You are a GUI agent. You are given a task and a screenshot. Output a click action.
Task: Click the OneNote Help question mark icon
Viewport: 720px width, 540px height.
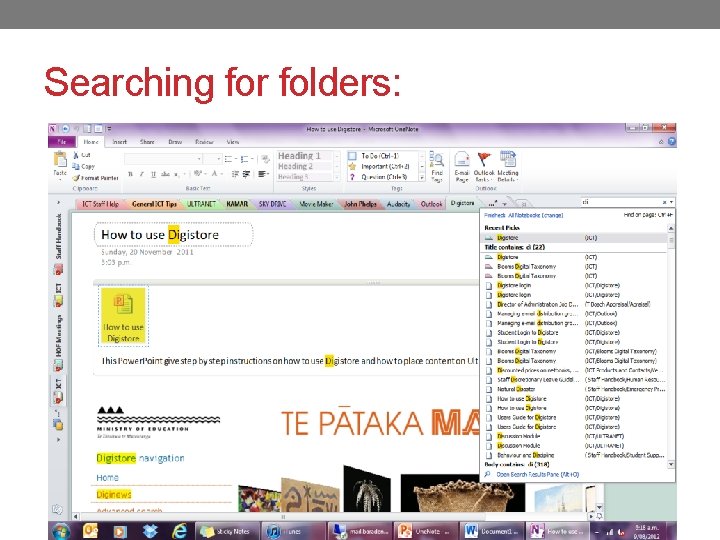[x=671, y=142]
